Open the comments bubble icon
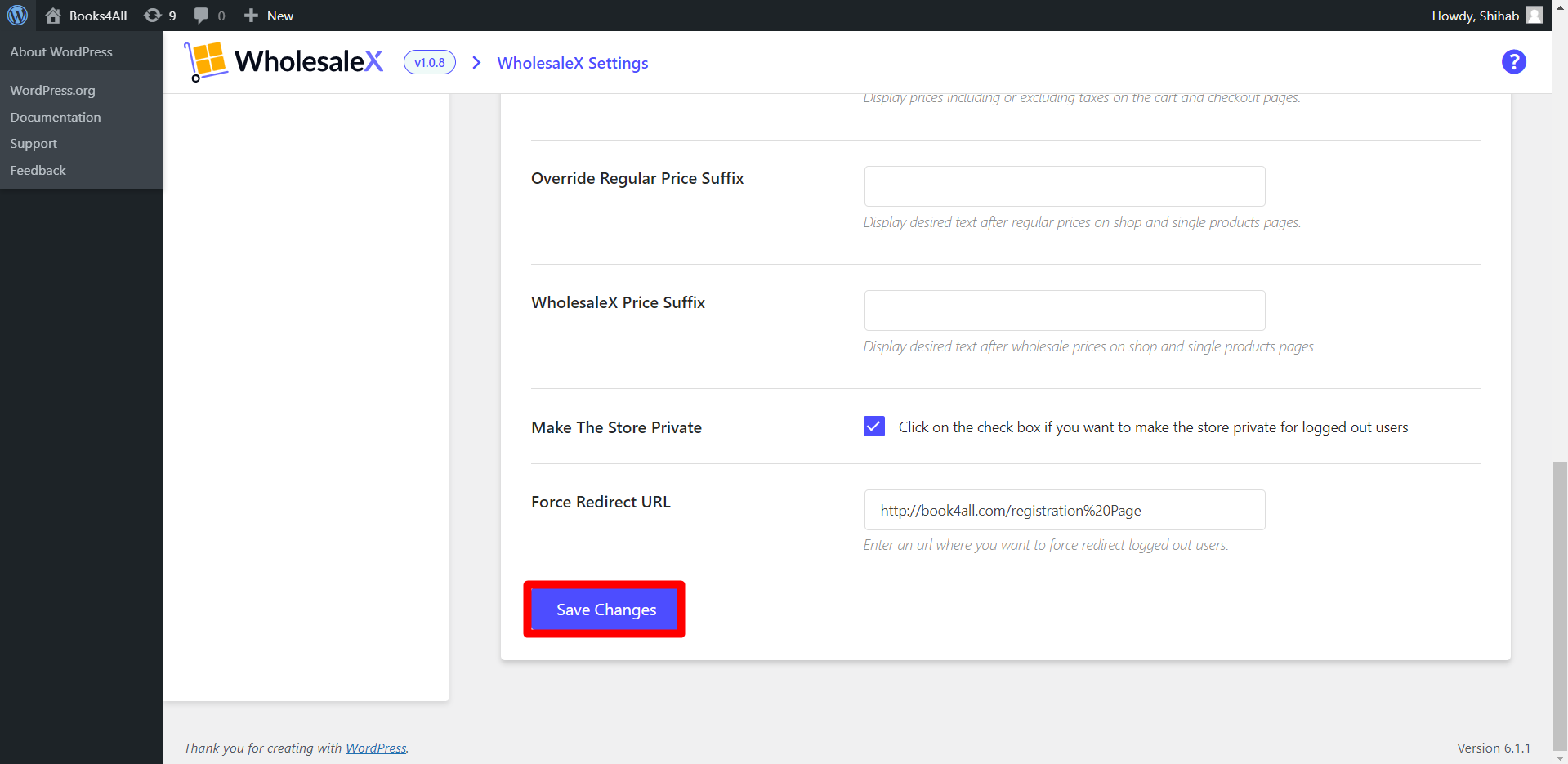This screenshot has height=764, width=1568. [x=201, y=16]
